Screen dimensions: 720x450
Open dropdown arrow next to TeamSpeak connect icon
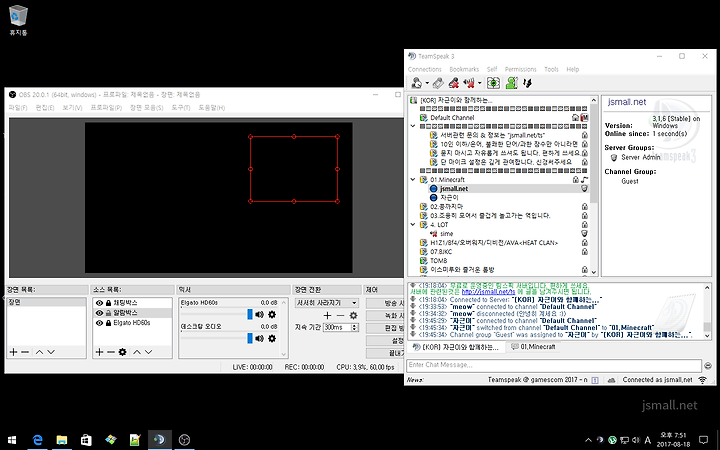click(427, 83)
